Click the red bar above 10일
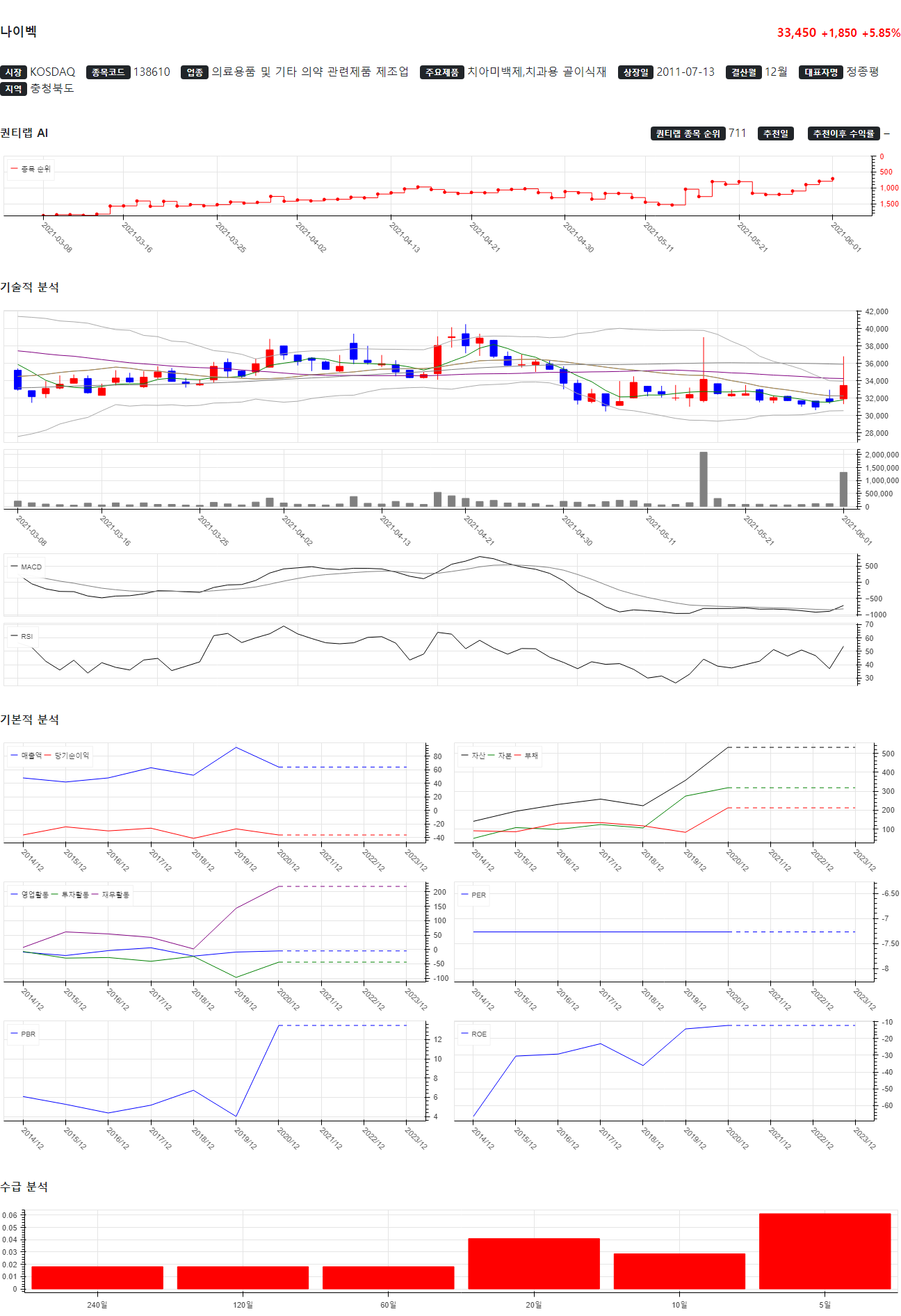The height and width of the screenshot is (1316, 901). coord(679,1272)
